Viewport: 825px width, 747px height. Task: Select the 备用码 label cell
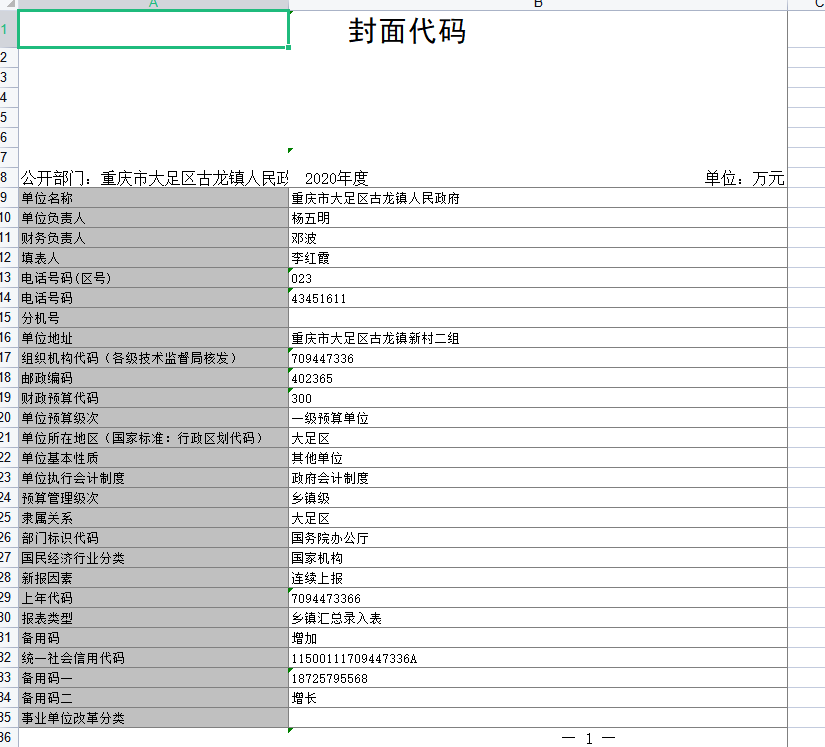pyautogui.click(x=153, y=638)
